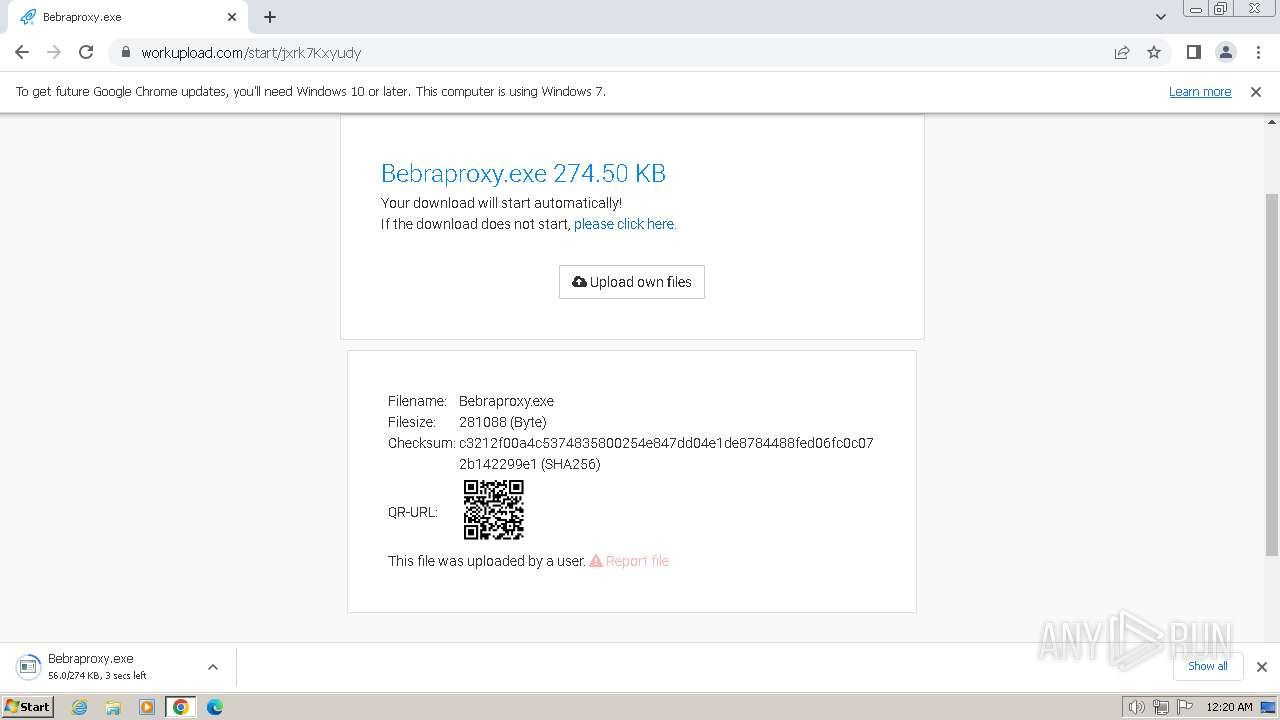Select the SHA256 checksum text
Screen dimensions: 1280x720
click(x=666, y=454)
